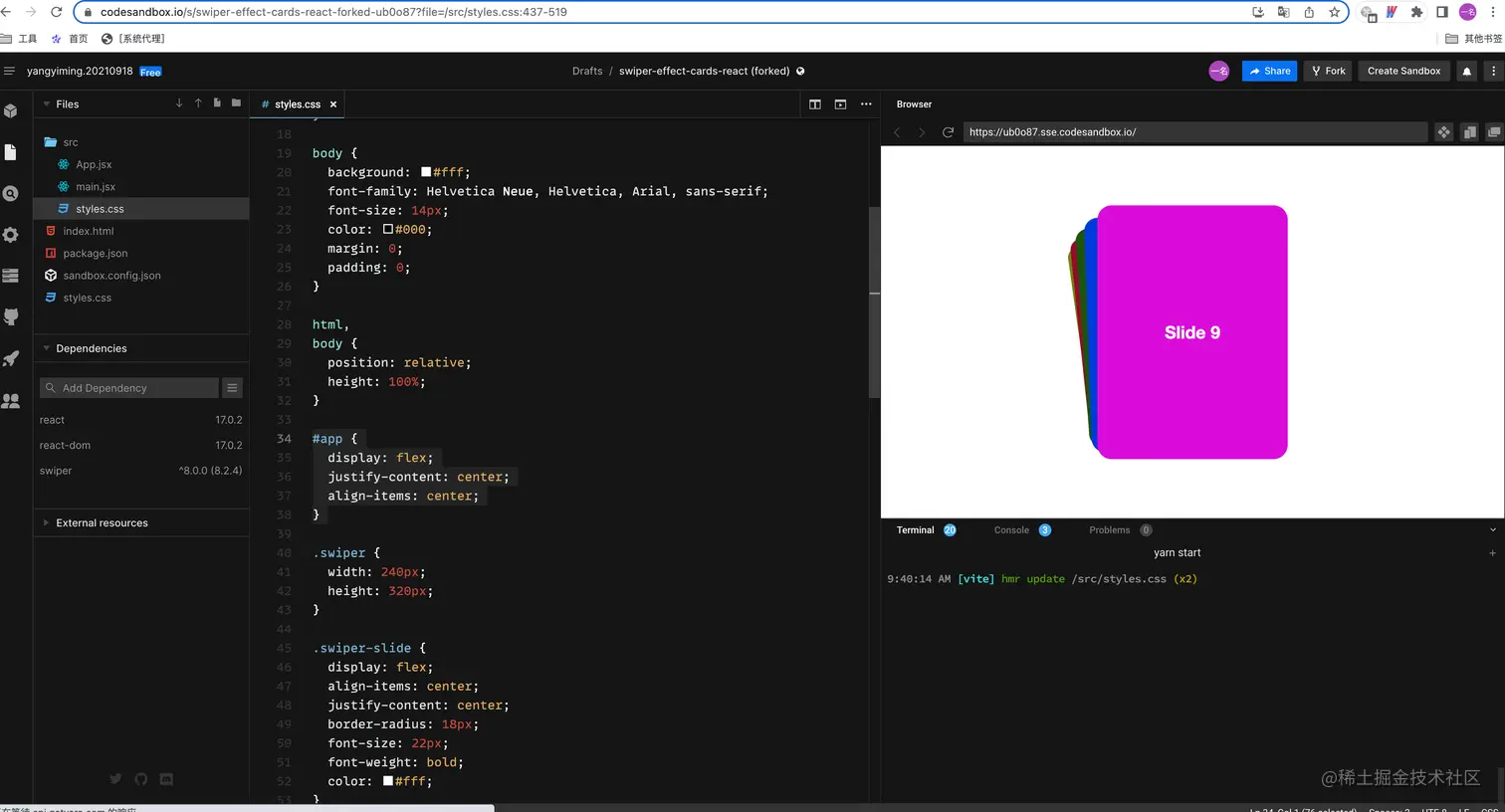Screen dimensions: 1505x812
Task: Click the Share button
Action: click(1269, 72)
